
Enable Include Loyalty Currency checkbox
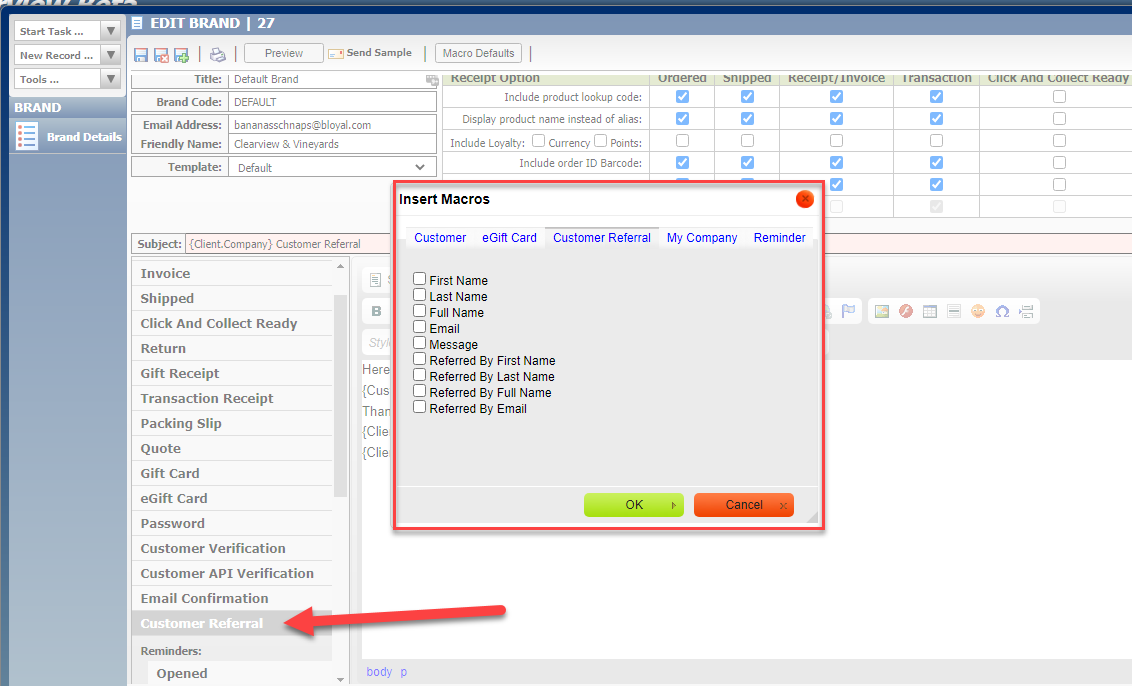(539, 141)
